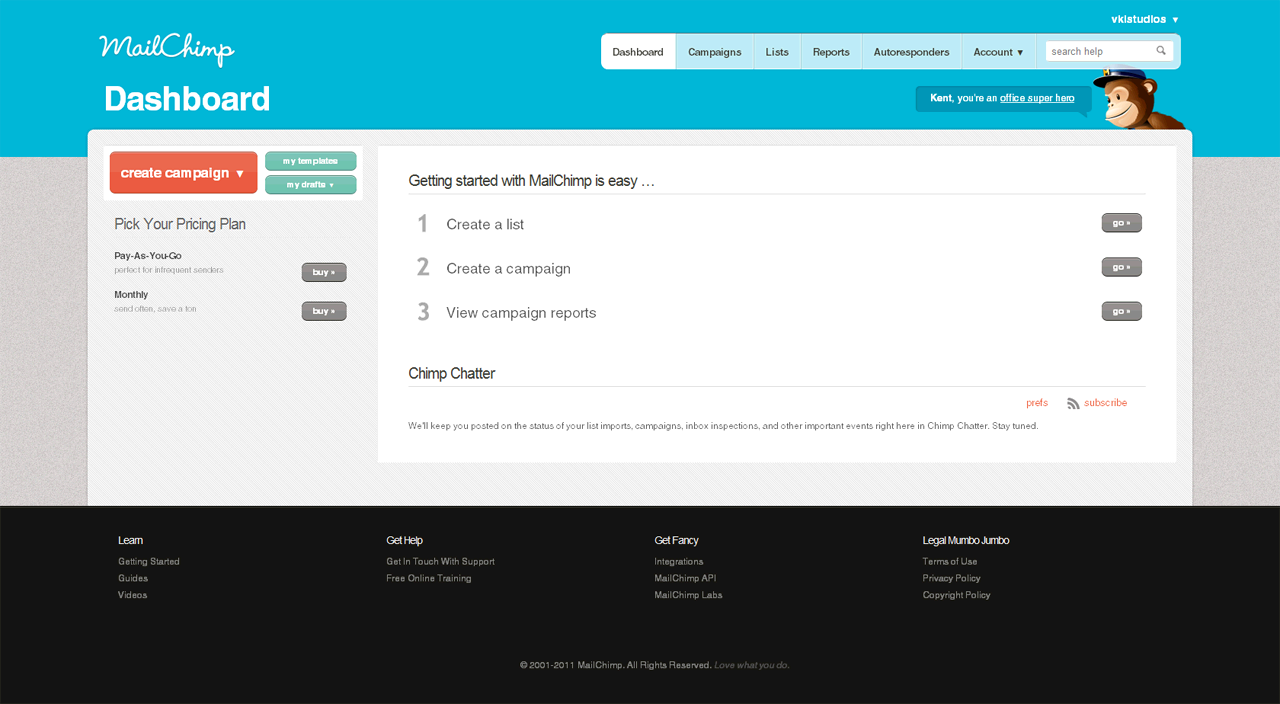The height and width of the screenshot is (704, 1280).
Task: Open the MailChimp API link
Action: 685,578
